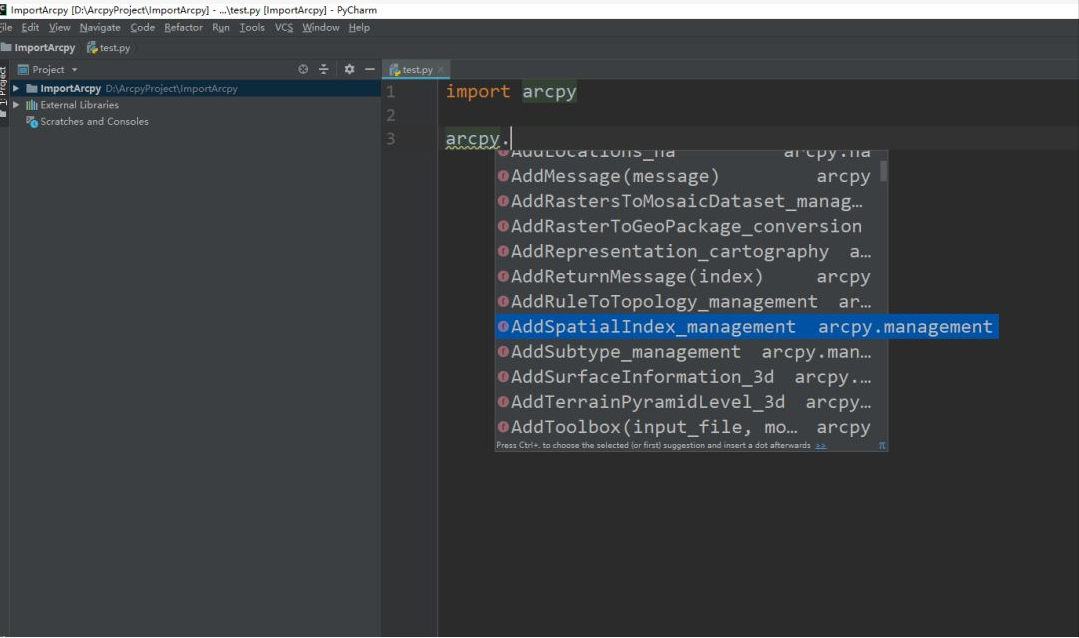
Task: Click the function icon beside AddSpatialIndex_management
Action: (503, 326)
